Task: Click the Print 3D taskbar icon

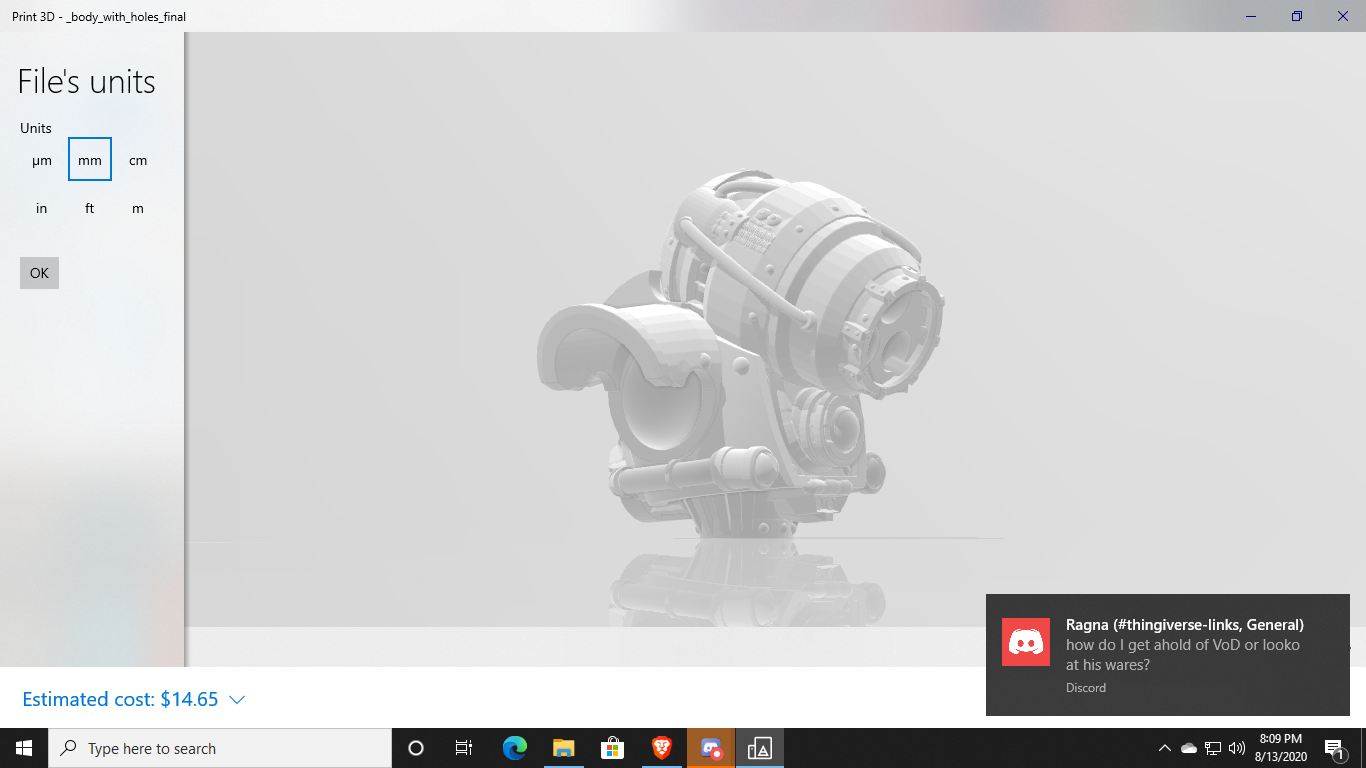Action: click(x=760, y=748)
